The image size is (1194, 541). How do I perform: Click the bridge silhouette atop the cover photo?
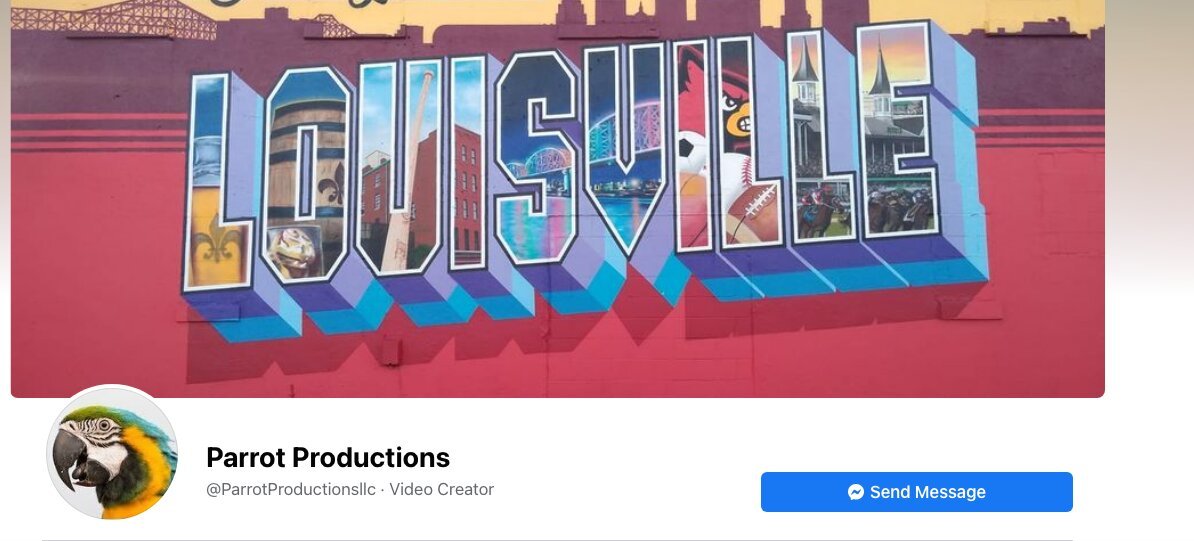point(114,19)
